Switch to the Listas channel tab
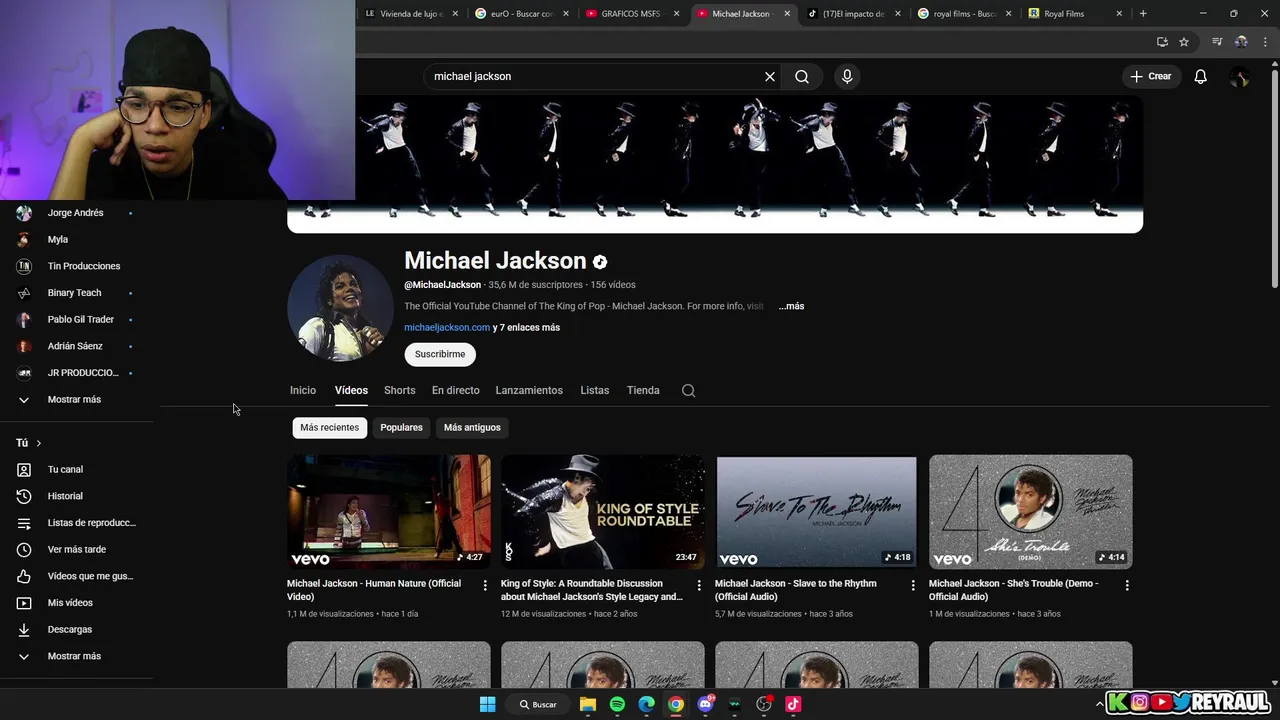 (x=594, y=391)
